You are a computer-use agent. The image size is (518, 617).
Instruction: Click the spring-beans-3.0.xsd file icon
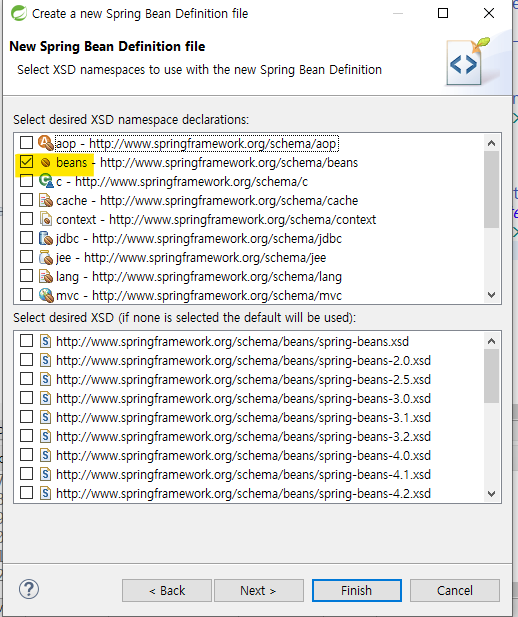(46, 398)
